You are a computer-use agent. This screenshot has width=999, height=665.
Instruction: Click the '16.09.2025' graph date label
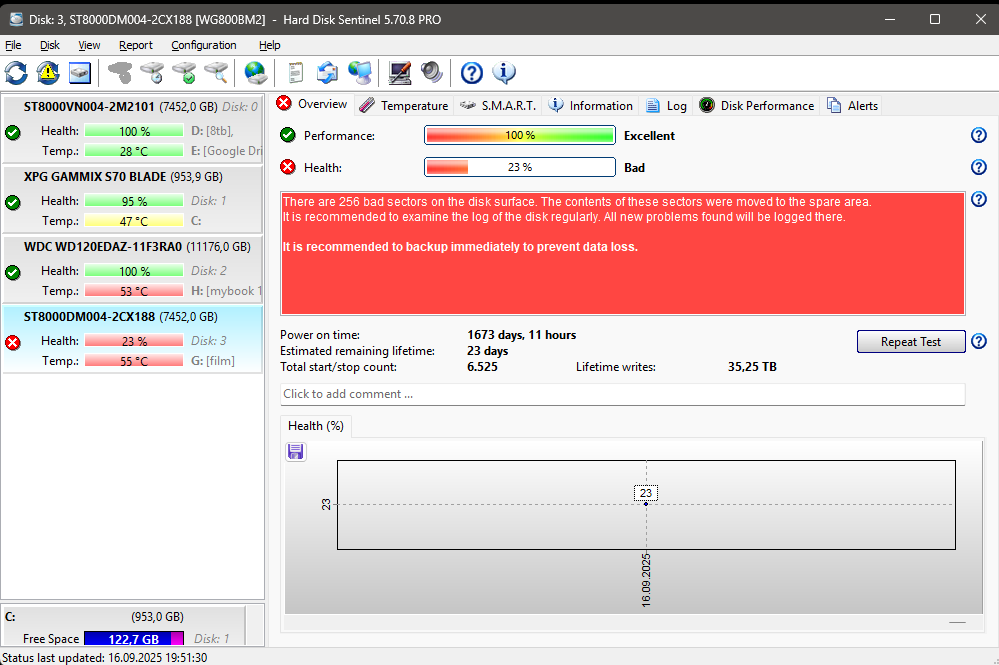tap(646, 580)
